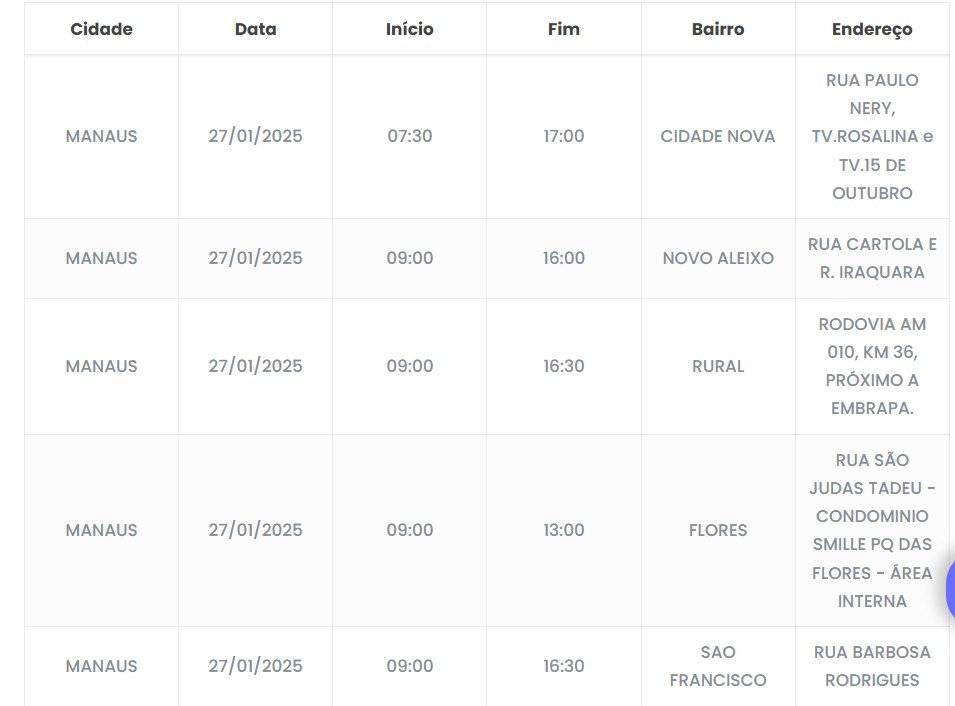Image resolution: width=955 pixels, height=706 pixels.
Task: Click the RUA SÃO JUDAS TADEU address
Action: point(872,530)
